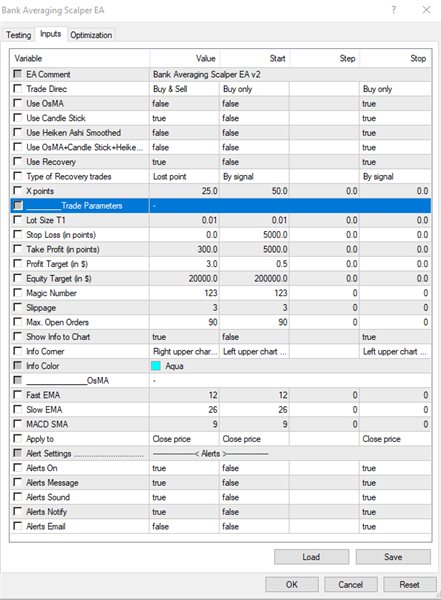Viewport: 441px width, 600px height.
Task: Open the Optimization tab
Action: click(x=91, y=35)
